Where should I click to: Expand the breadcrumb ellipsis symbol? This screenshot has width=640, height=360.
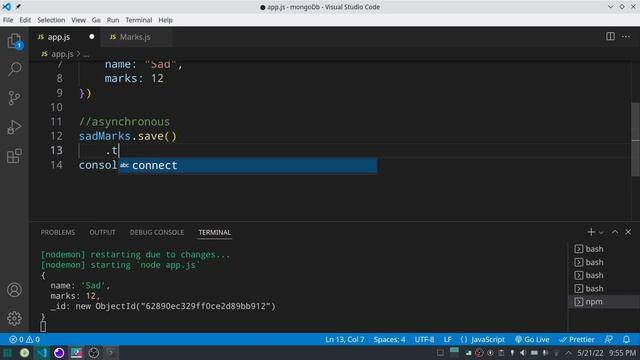pos(86,54)
